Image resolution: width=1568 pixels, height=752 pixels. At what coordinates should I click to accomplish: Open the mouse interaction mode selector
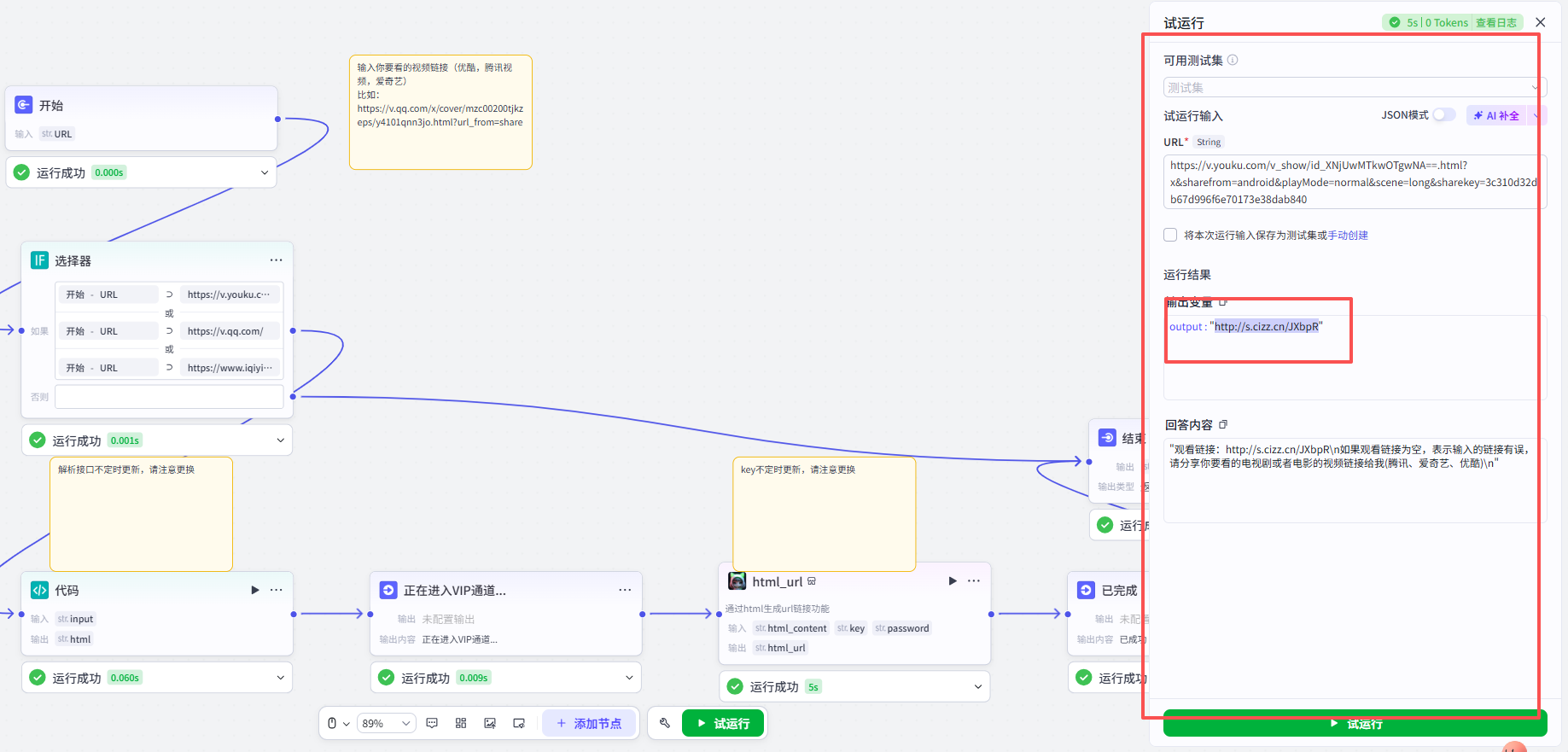pyautogui.click(x=338, y=723)
